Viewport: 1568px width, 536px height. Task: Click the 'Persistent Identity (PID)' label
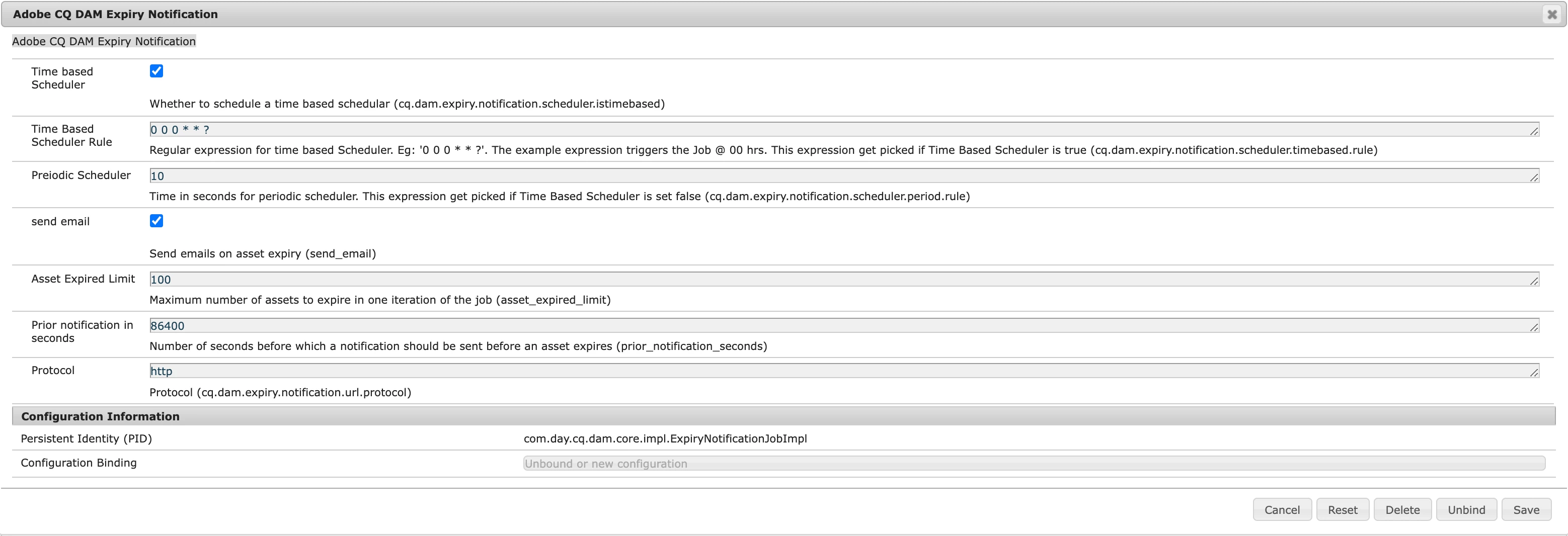tap(87, 438)
